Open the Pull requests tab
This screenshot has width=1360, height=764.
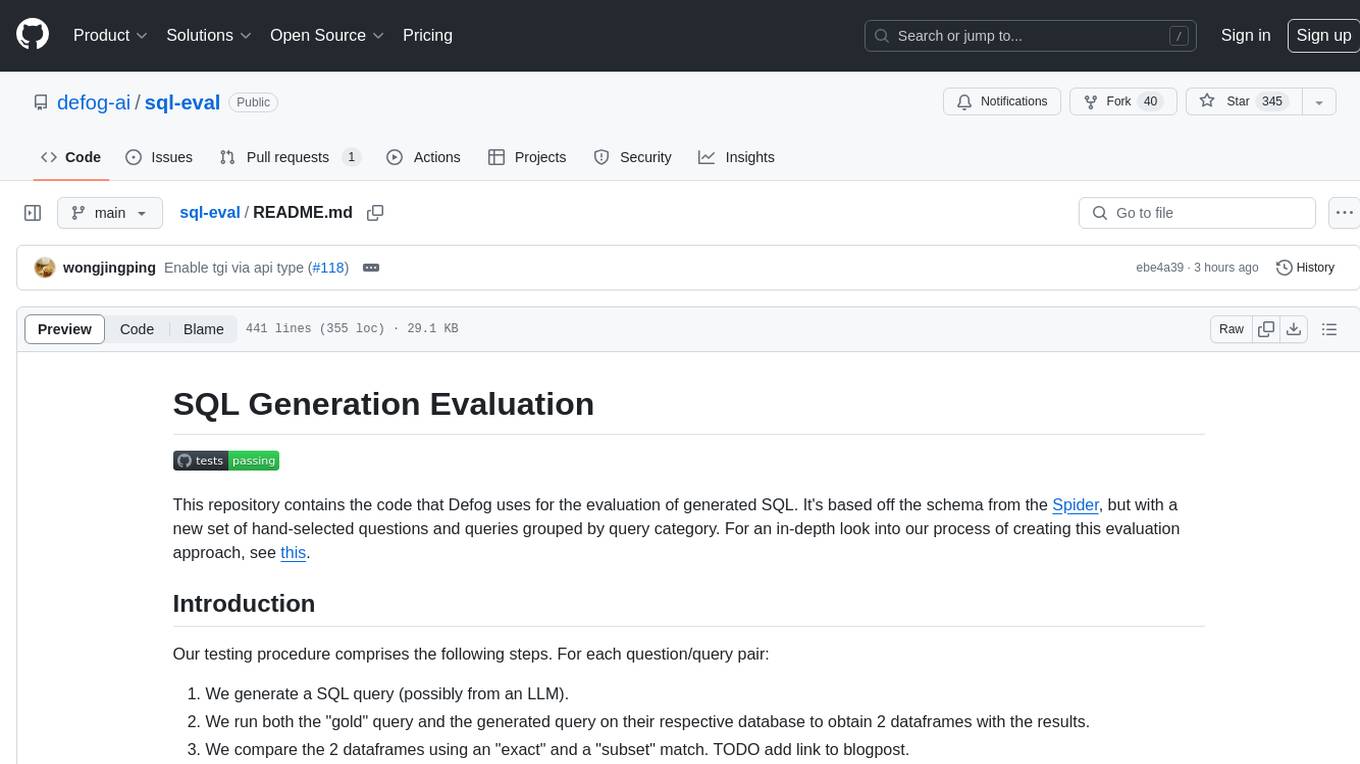coord(290,157)
